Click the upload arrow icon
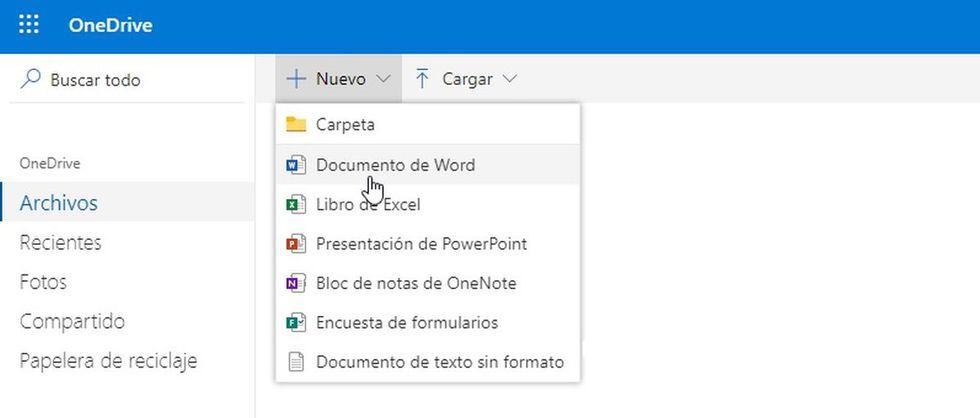980x418 pixels. tap(422, 79)
